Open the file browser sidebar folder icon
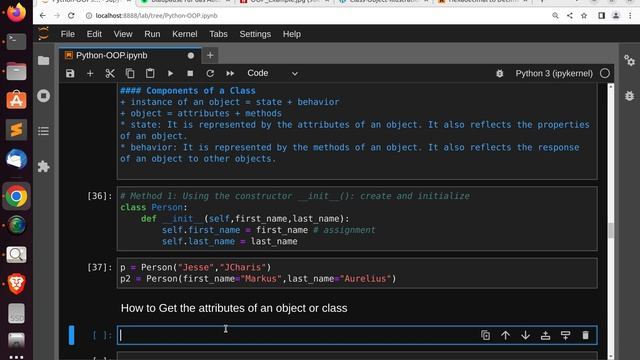Image resolution: width=640 pixels, height=360 pixels. click(44, 61)
